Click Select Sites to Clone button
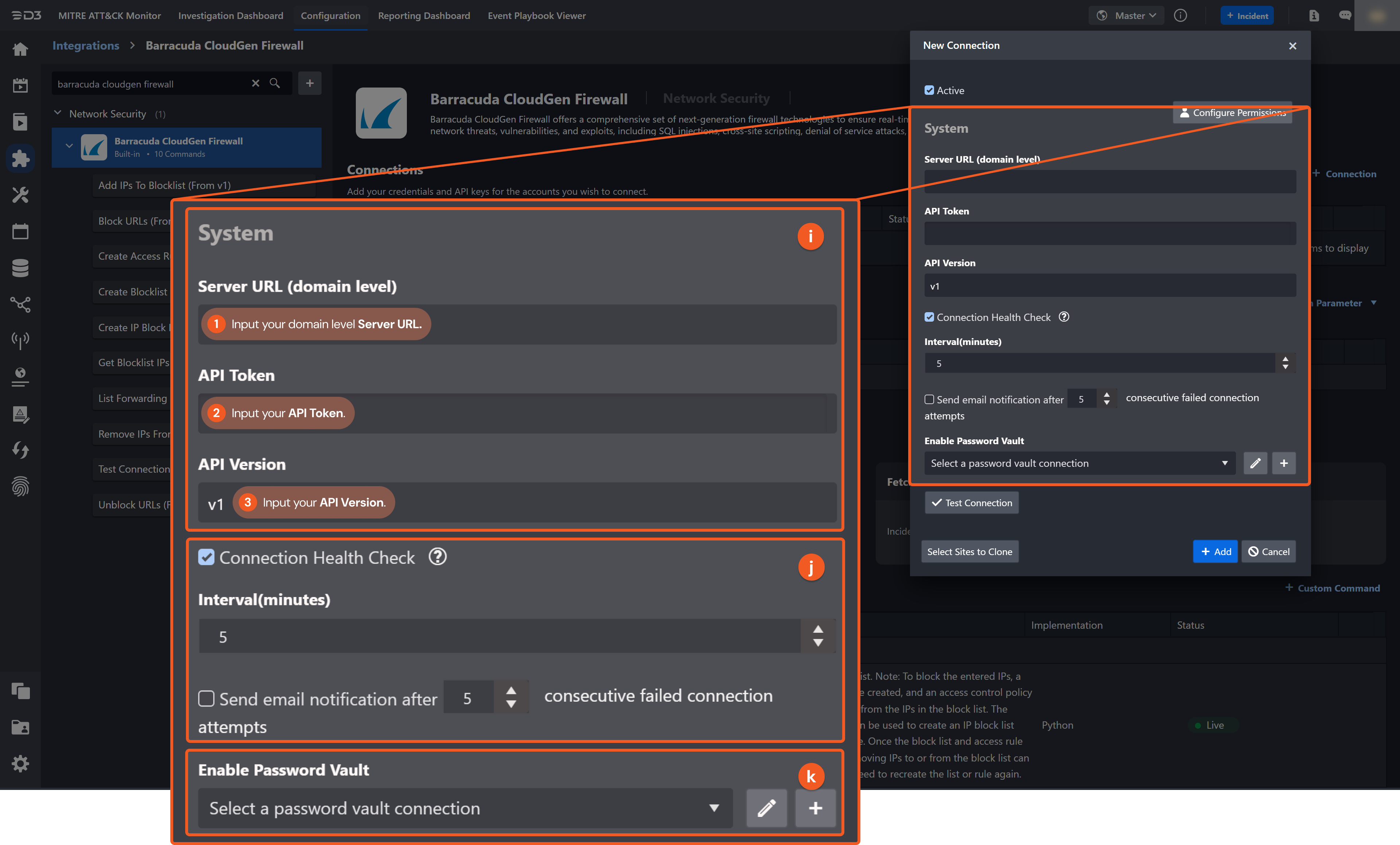The width and height of the screenshot is (1400, 845). tap(970, 551)
